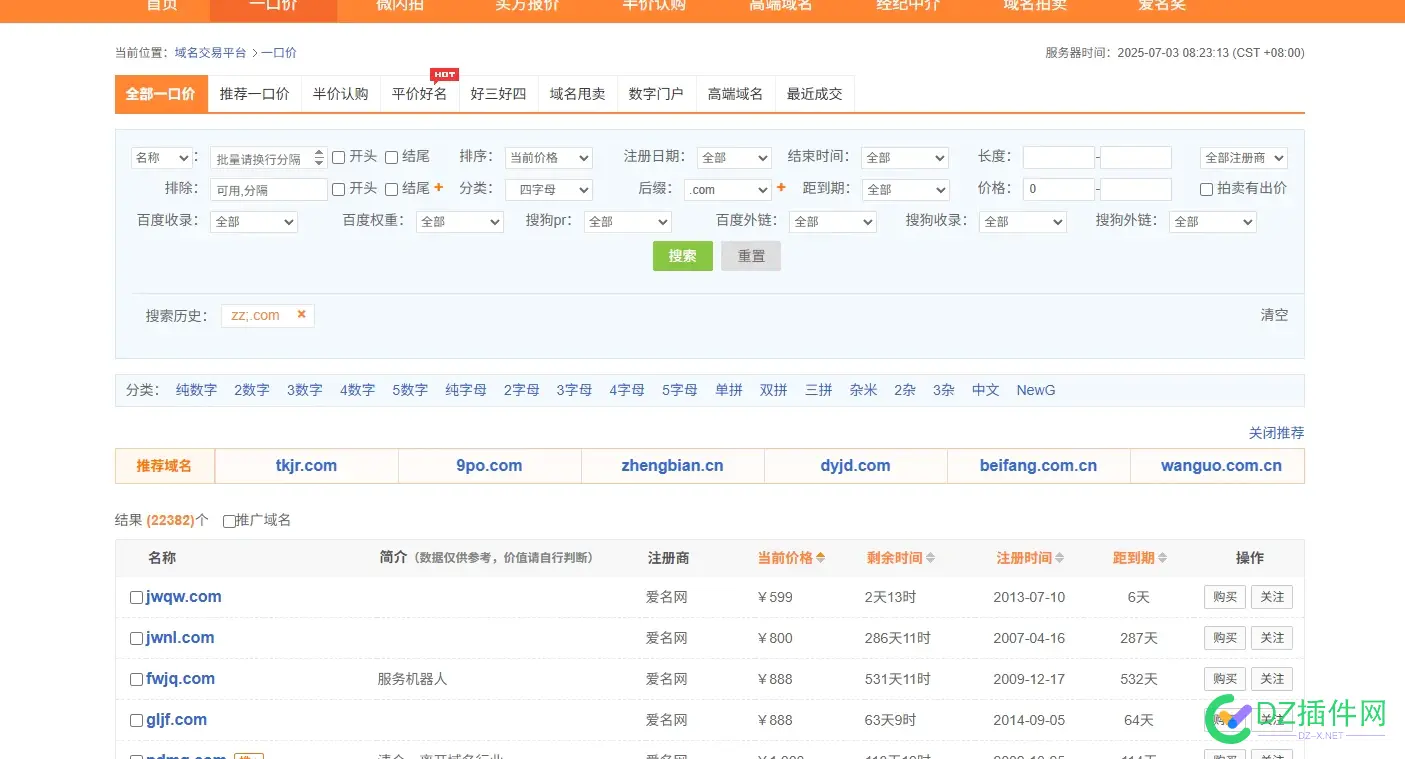Remove the zz;.com search history tag
The image size is (1405, 759).
301,314
